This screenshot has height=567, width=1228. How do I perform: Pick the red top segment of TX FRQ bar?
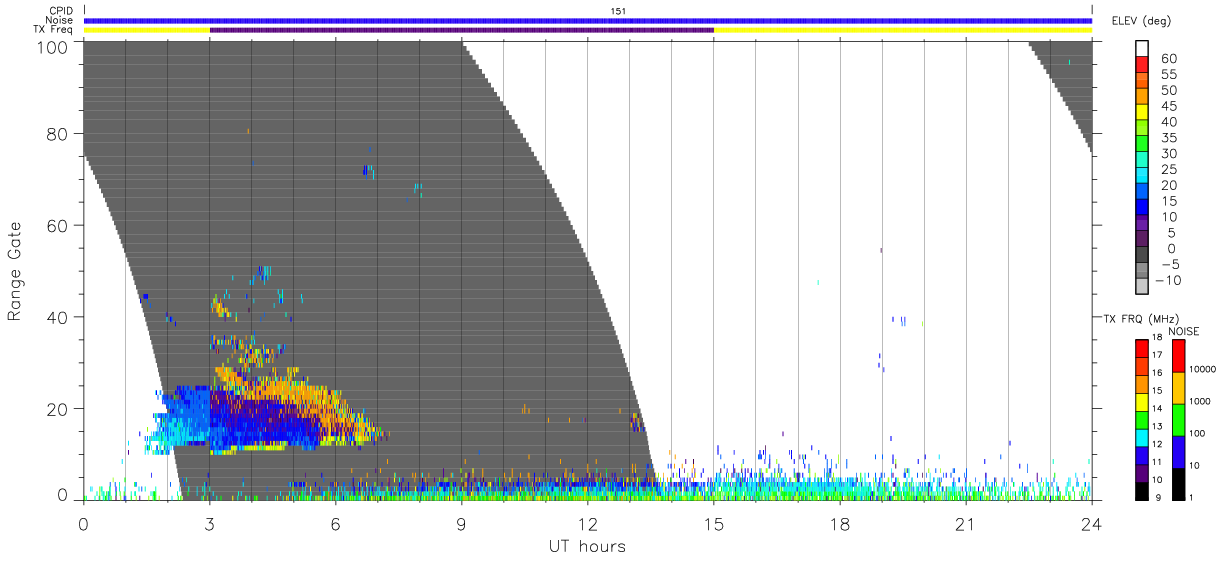click(x=1142, y=348)
